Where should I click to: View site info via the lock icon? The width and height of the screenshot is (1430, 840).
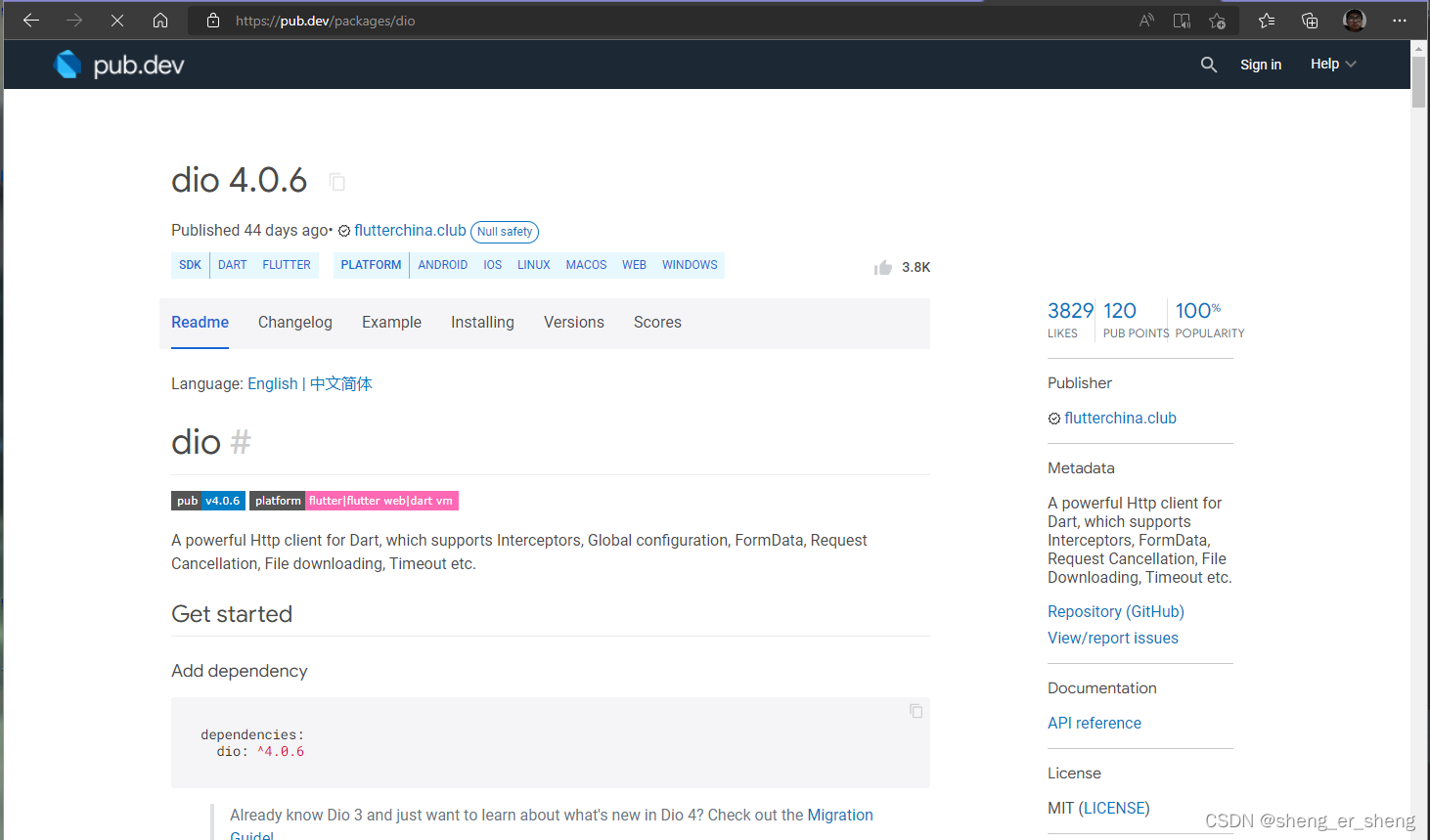point(213,21)
